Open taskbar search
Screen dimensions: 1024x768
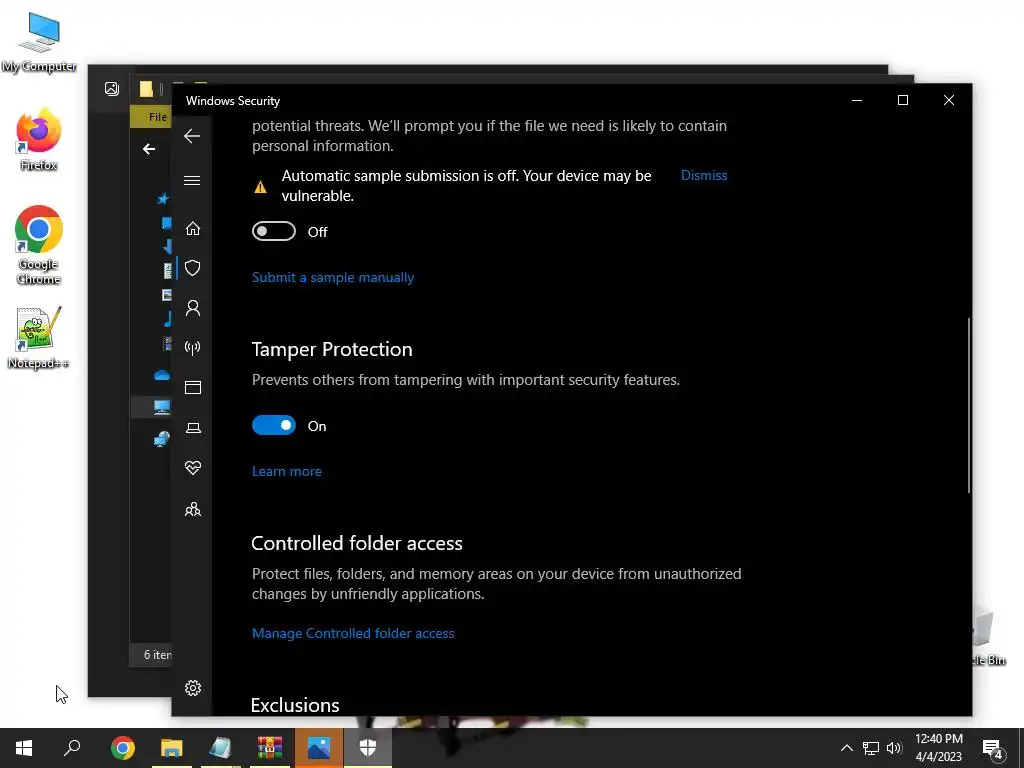pyautogui.click(x=72, y=748)
